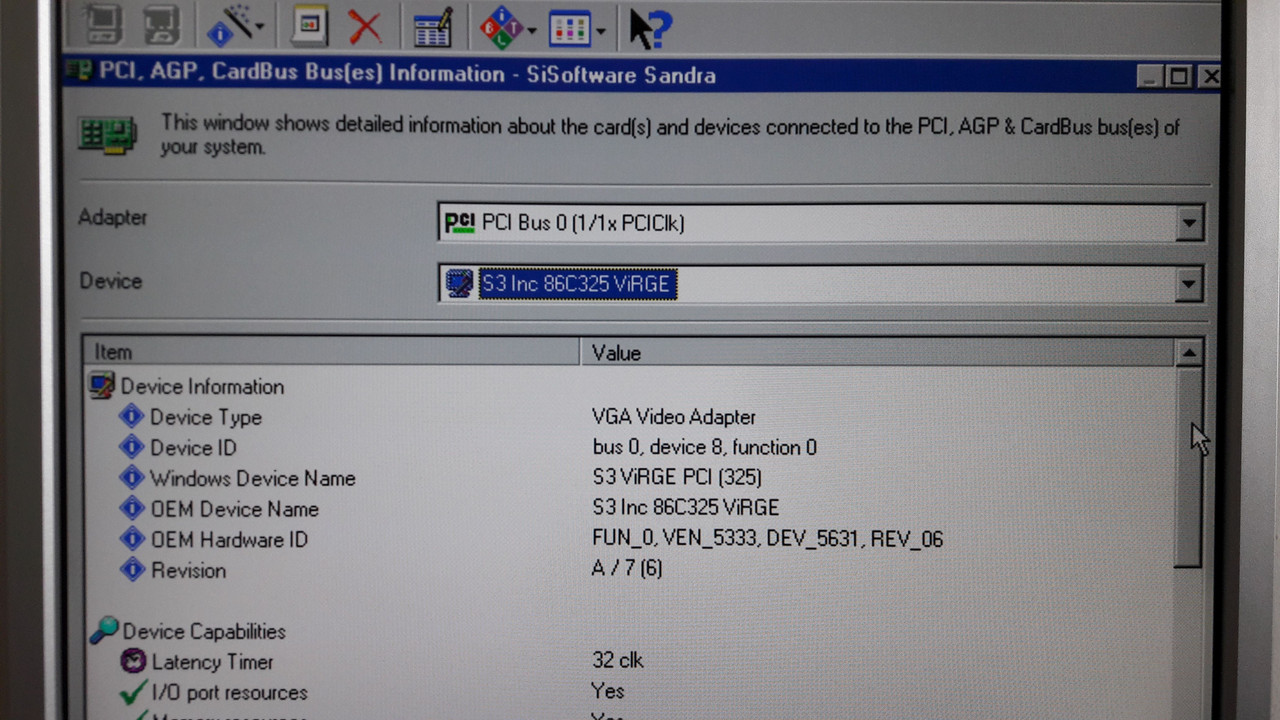Click the clock icon beside Latency Timer

tap(132, 660)
